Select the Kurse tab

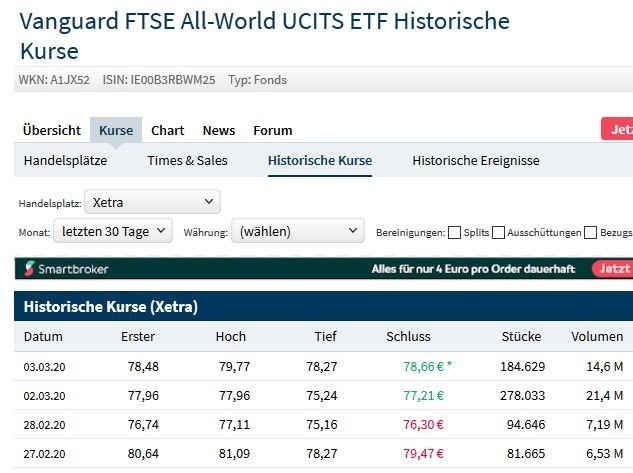pos(116,130)
